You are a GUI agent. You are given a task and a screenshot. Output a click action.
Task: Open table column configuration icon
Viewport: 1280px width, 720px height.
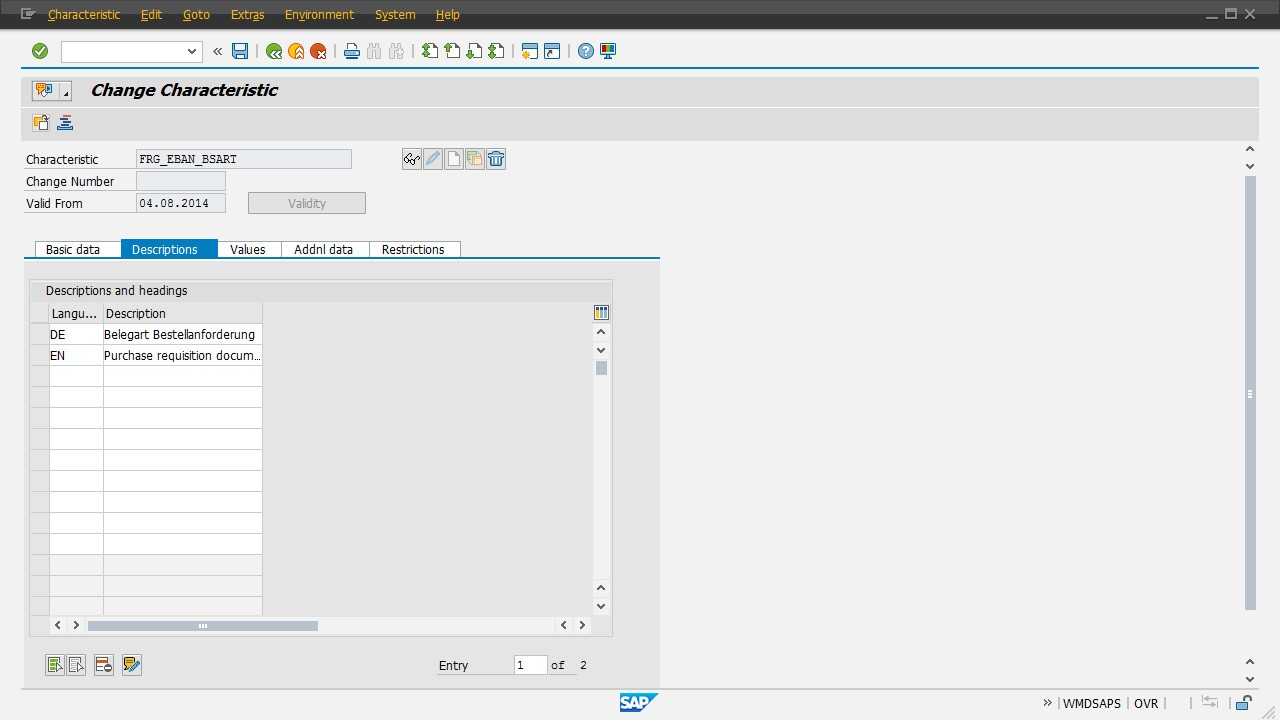[x=601, y=313]
